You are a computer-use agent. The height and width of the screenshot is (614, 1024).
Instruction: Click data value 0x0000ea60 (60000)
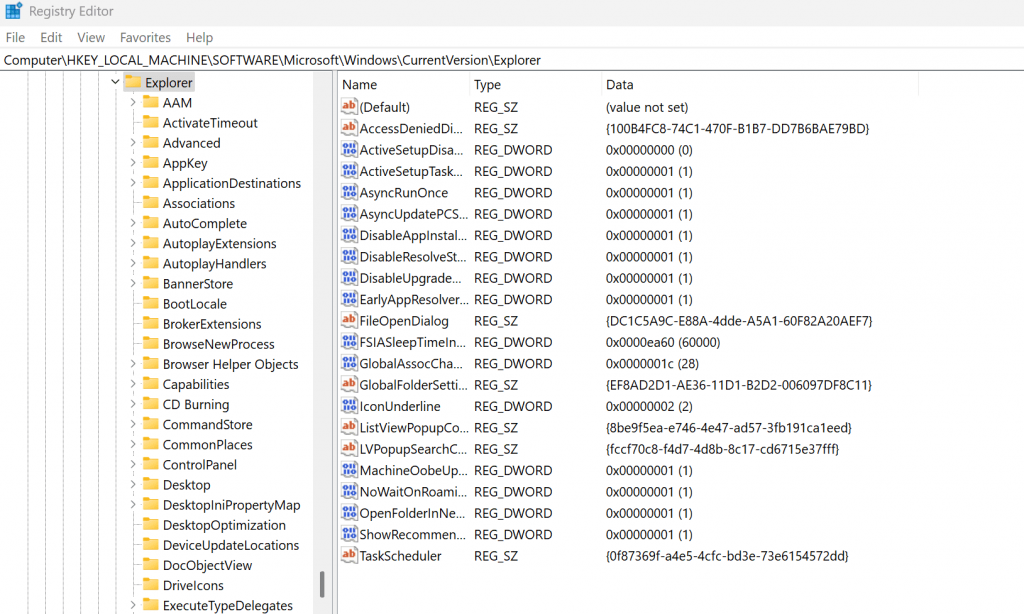coord(663,342)
